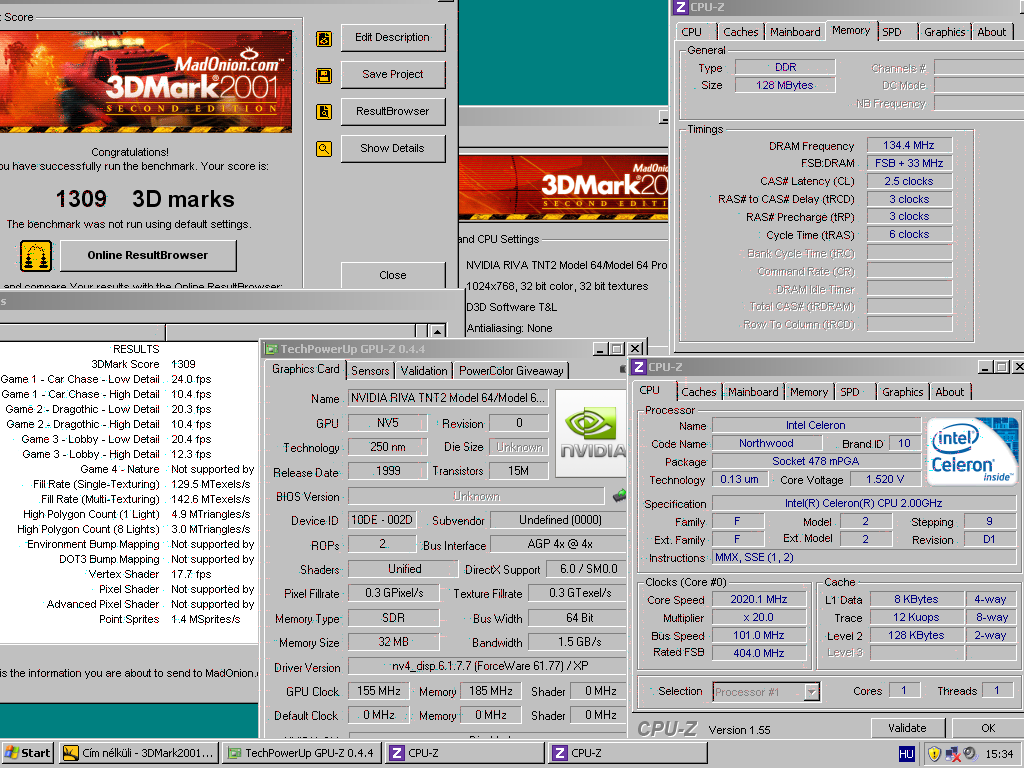This screenshot has height=768, width=1024.
Task: Click the Show Details button
Action: click(x=392, y=148)
